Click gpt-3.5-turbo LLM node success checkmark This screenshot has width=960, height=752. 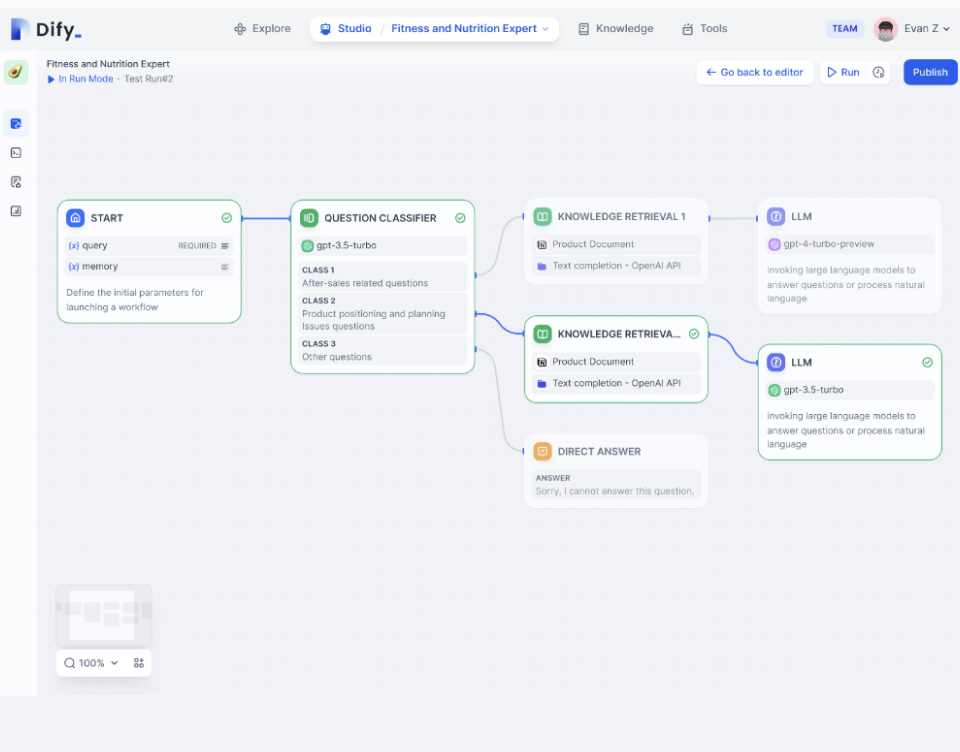click(x=928, y=363)
